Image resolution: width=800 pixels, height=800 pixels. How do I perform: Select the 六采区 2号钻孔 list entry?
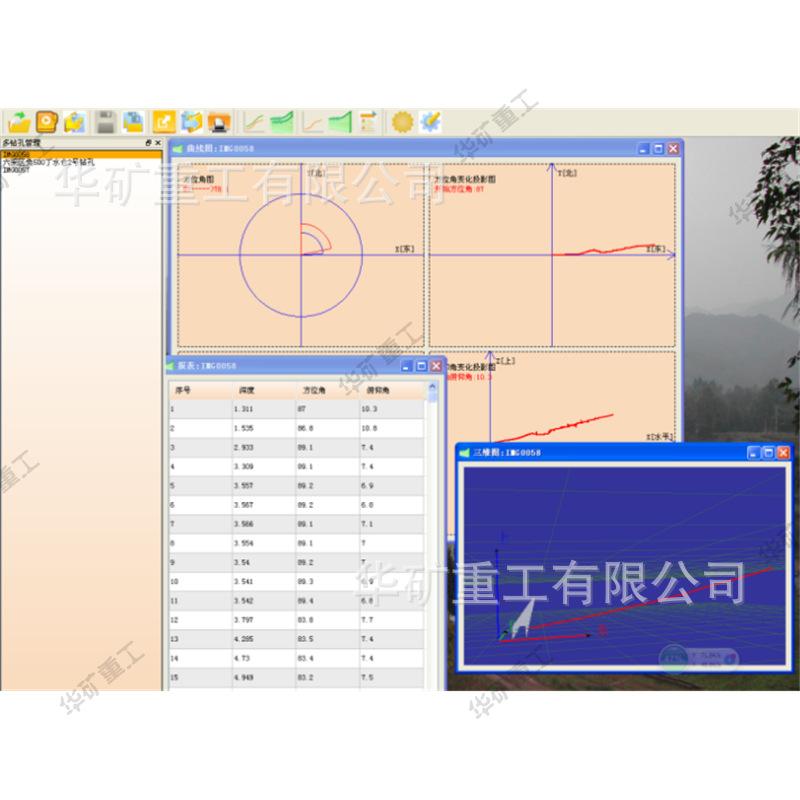coord(48,162)
